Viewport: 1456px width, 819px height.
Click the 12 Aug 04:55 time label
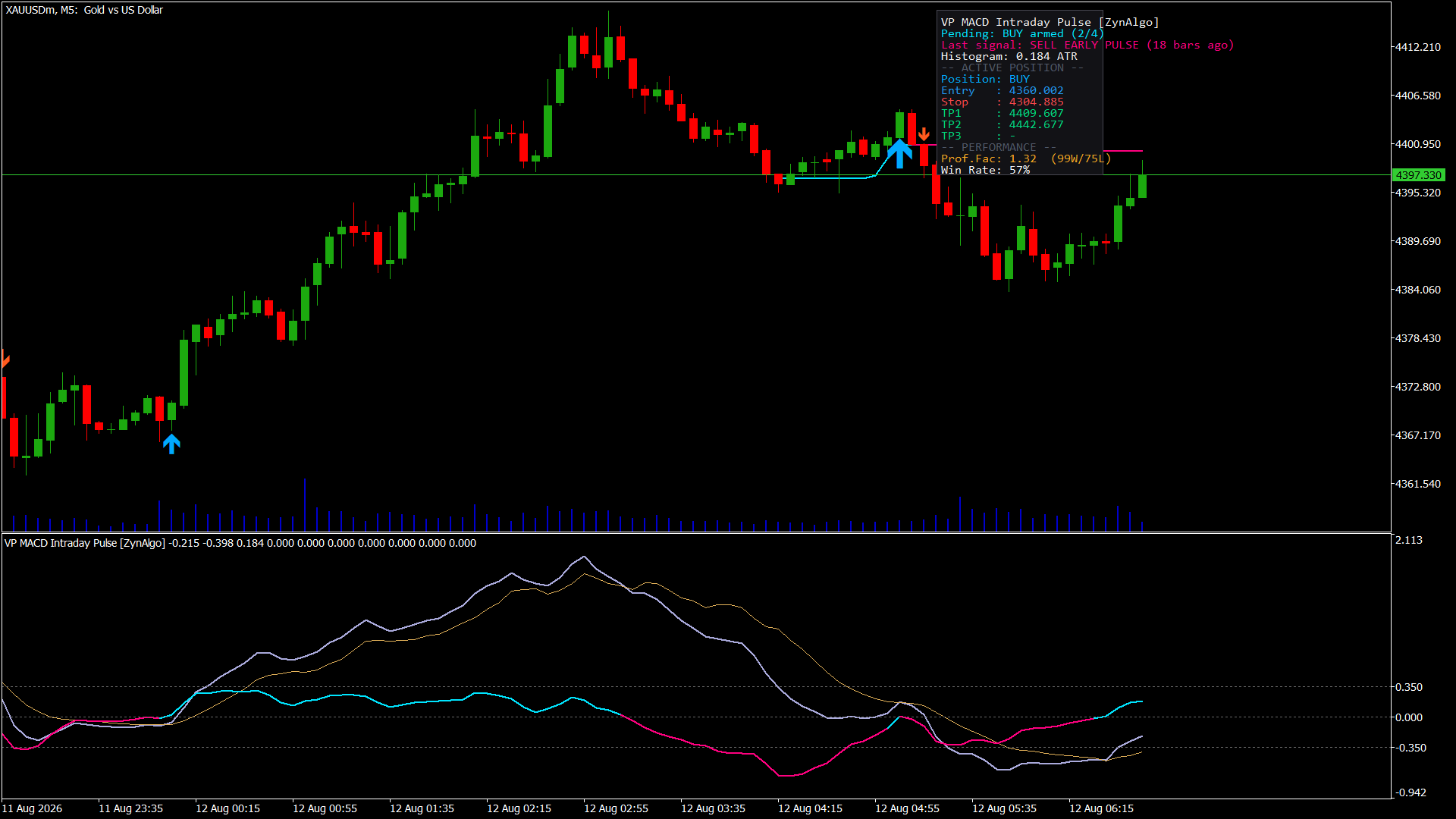coord(907,808)
